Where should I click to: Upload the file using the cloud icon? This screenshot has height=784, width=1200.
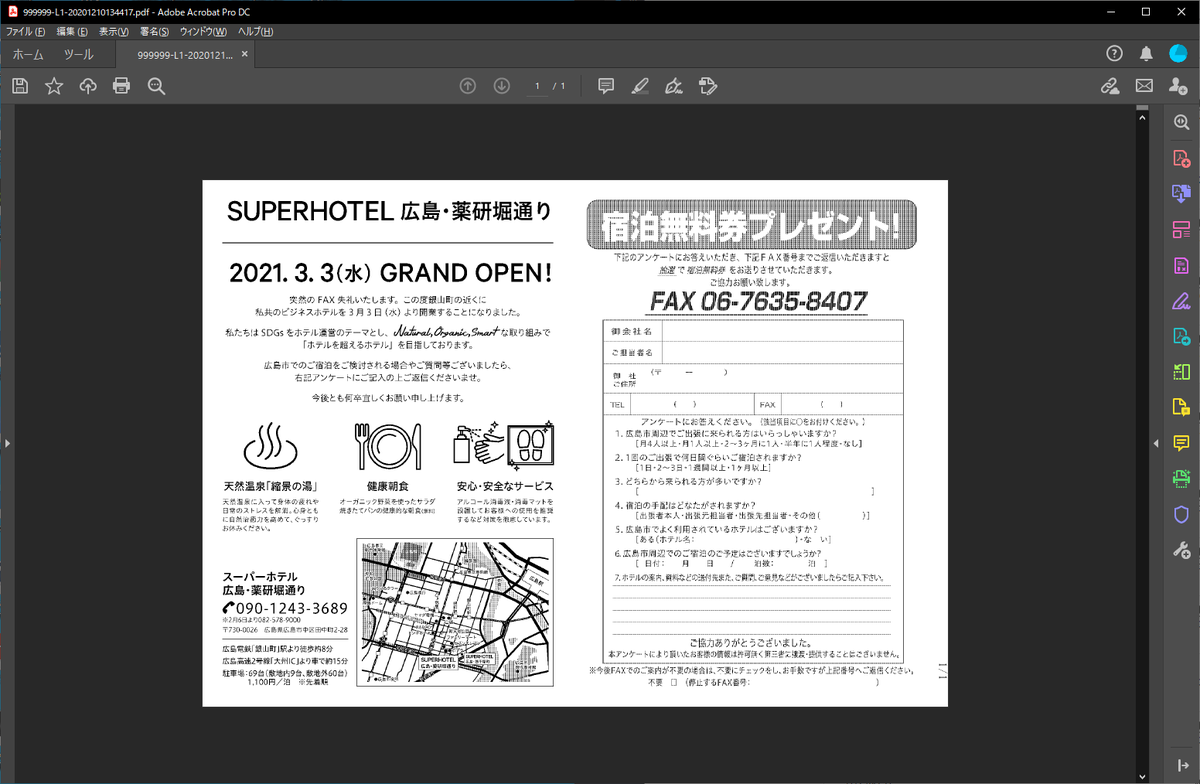[88, 86]
